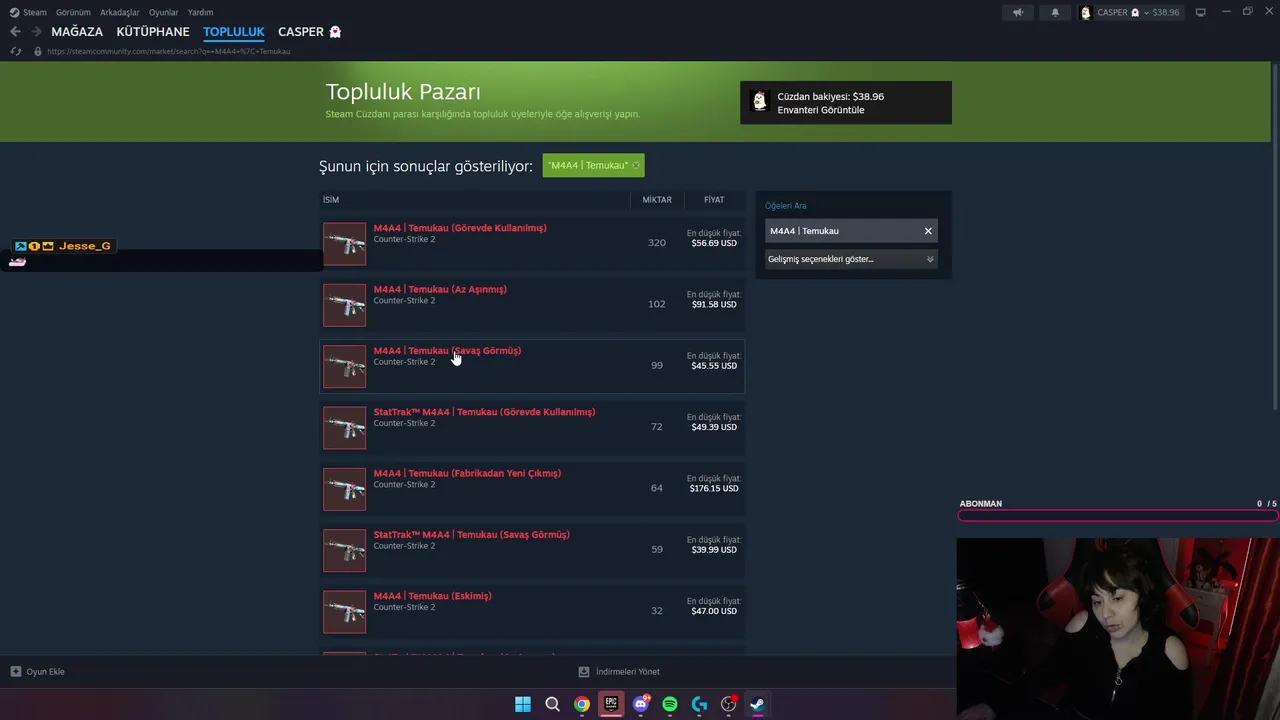Open the Görünüm menu
Viewport: 1280px width, 720px height.
pos(73,12)
